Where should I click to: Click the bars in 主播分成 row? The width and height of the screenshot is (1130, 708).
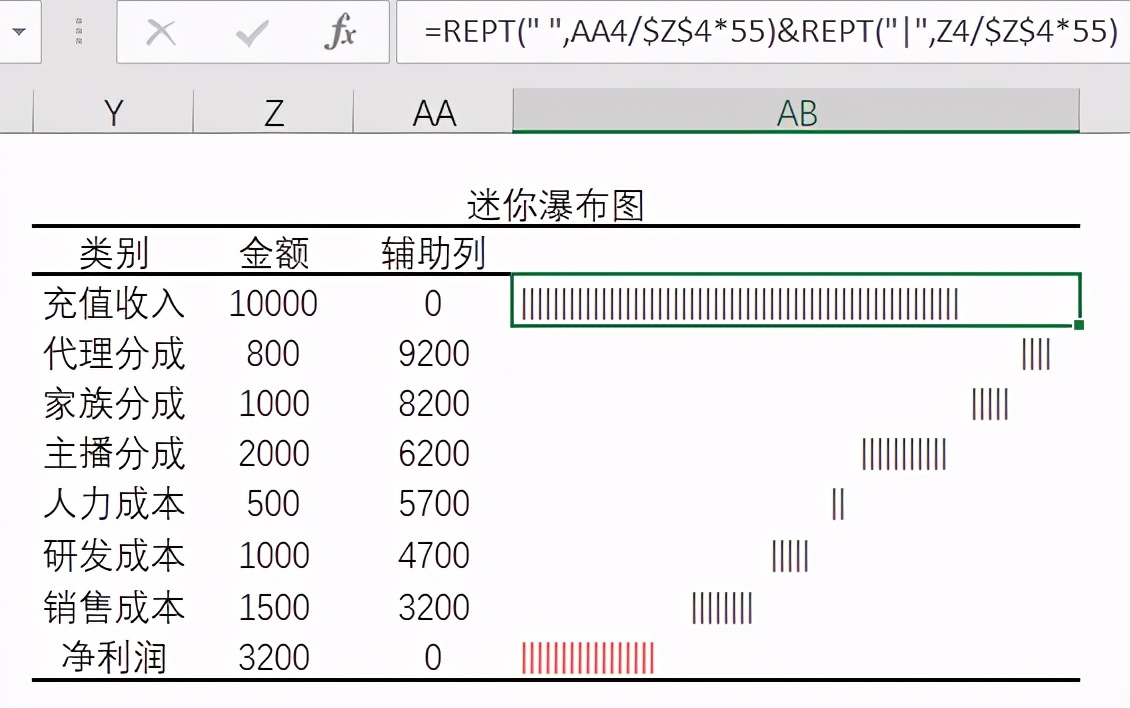tap(904, 454)
